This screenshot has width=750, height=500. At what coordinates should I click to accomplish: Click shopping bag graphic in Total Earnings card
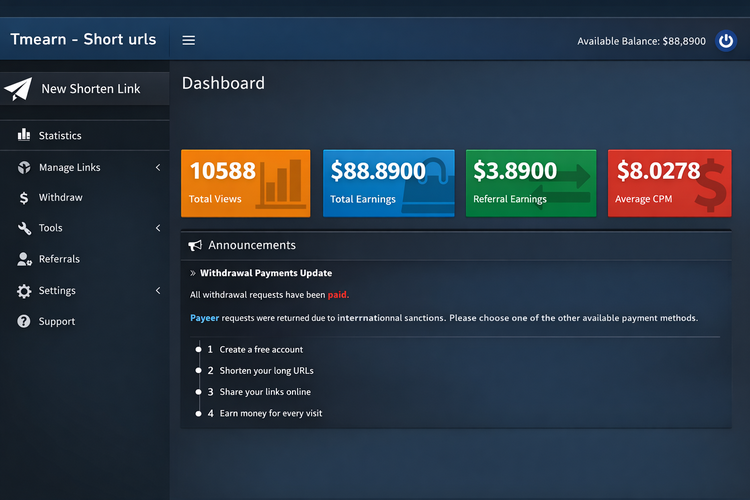coord(428,186)
